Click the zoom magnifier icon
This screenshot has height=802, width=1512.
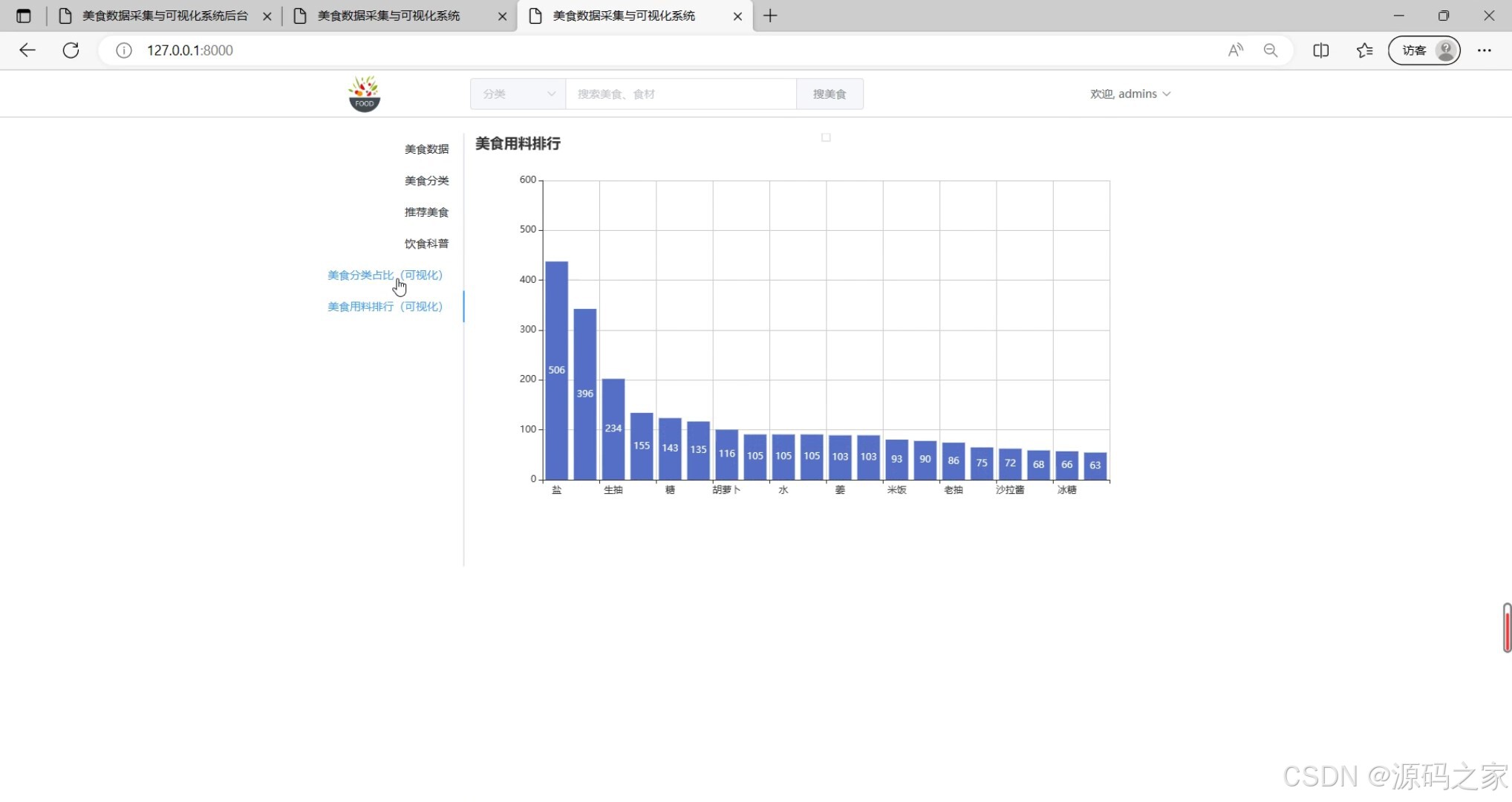pos(1271,50)
